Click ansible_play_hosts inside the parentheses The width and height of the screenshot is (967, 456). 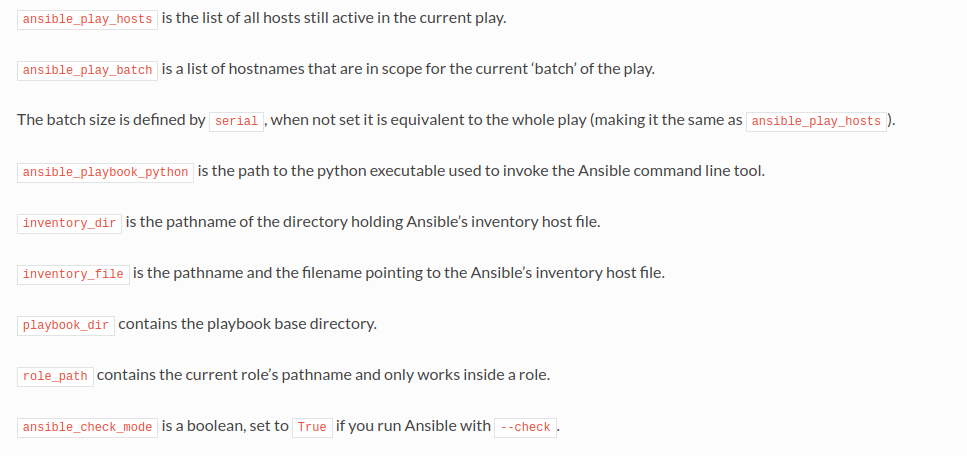[816, 121]
